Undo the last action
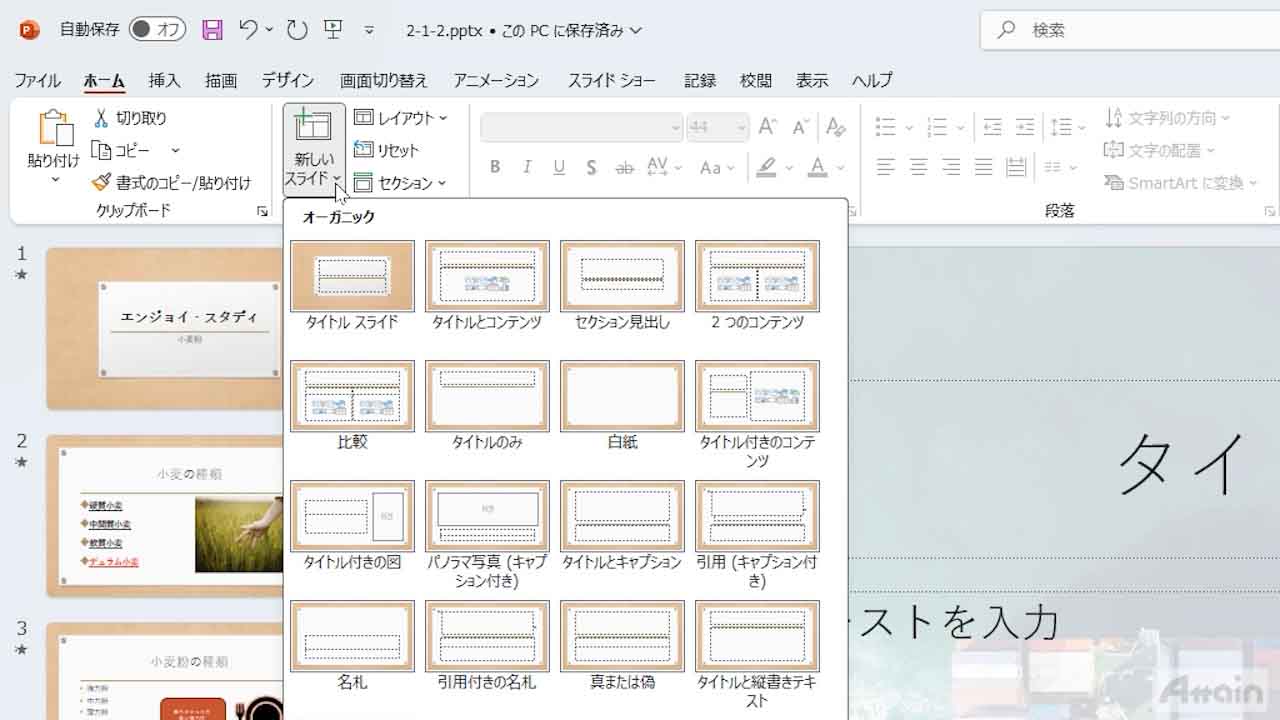Screen dimensions: 1280x720 pos(249,30)
